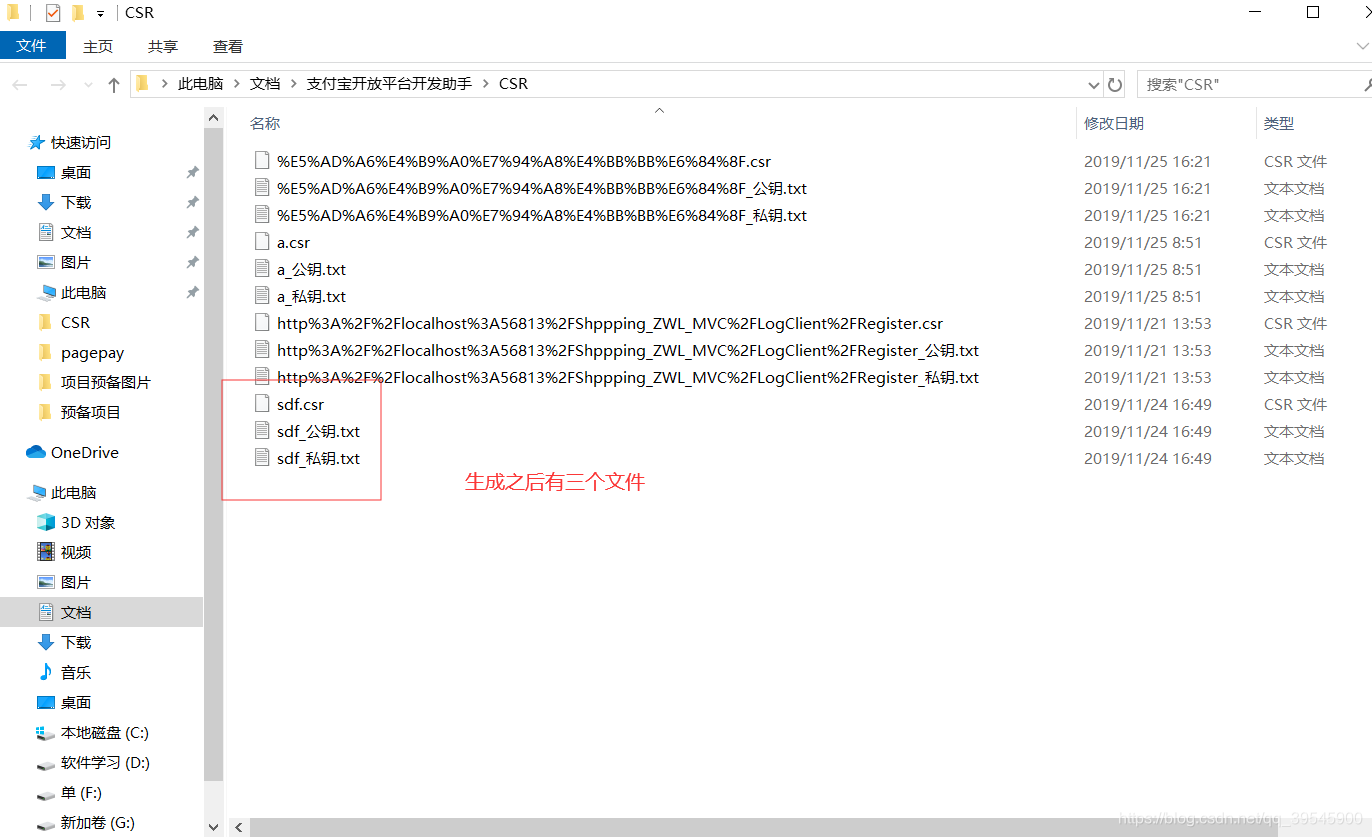The height and width of the screenshot is (837, 1372).
Task: Open the pagepay folder in sidebar
Action: [92, 353]
